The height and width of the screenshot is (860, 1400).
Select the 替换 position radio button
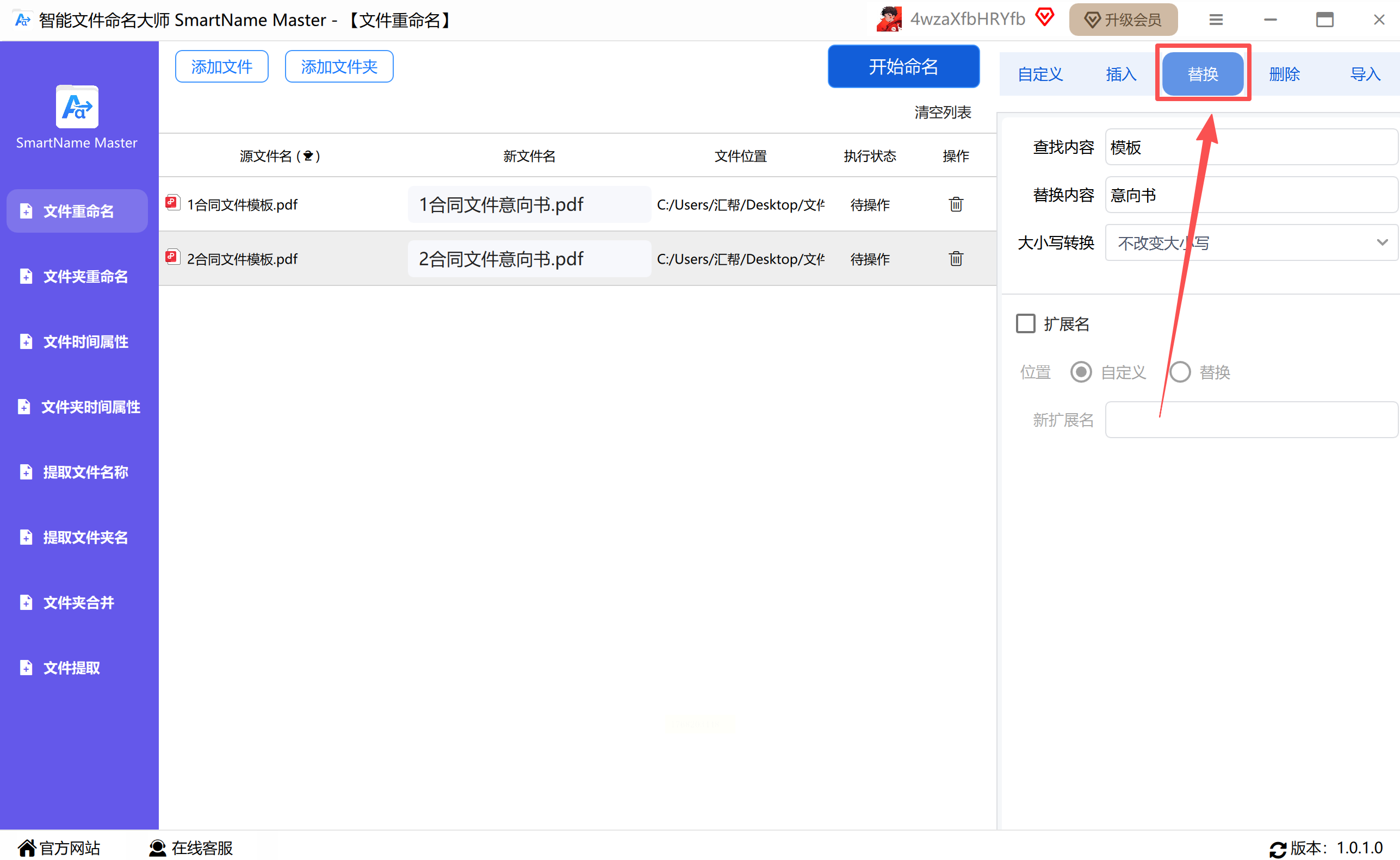[1180, 372]
